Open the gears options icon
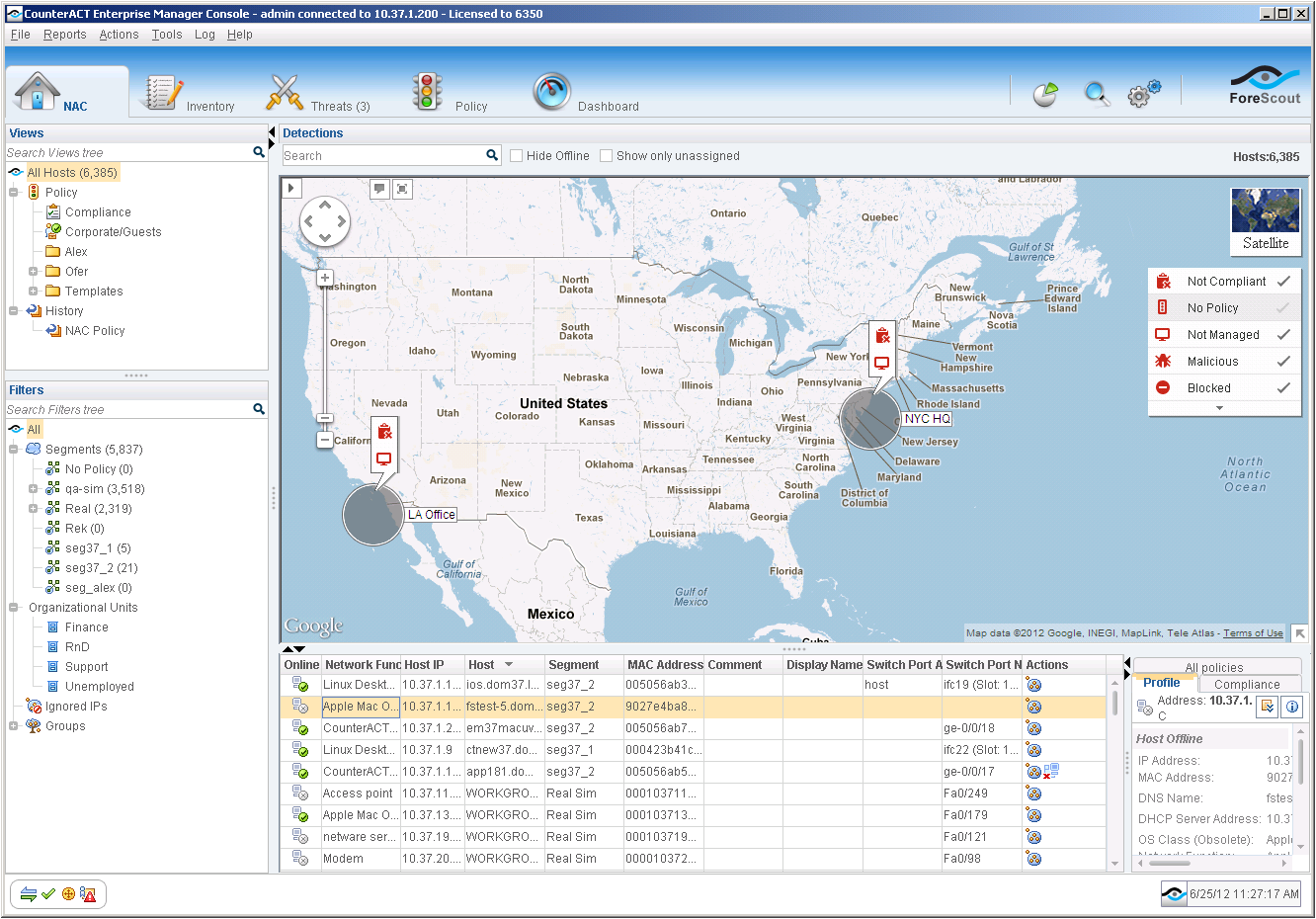The height and width of the screenshot is (919, 1316). (x=1144, y=94)
